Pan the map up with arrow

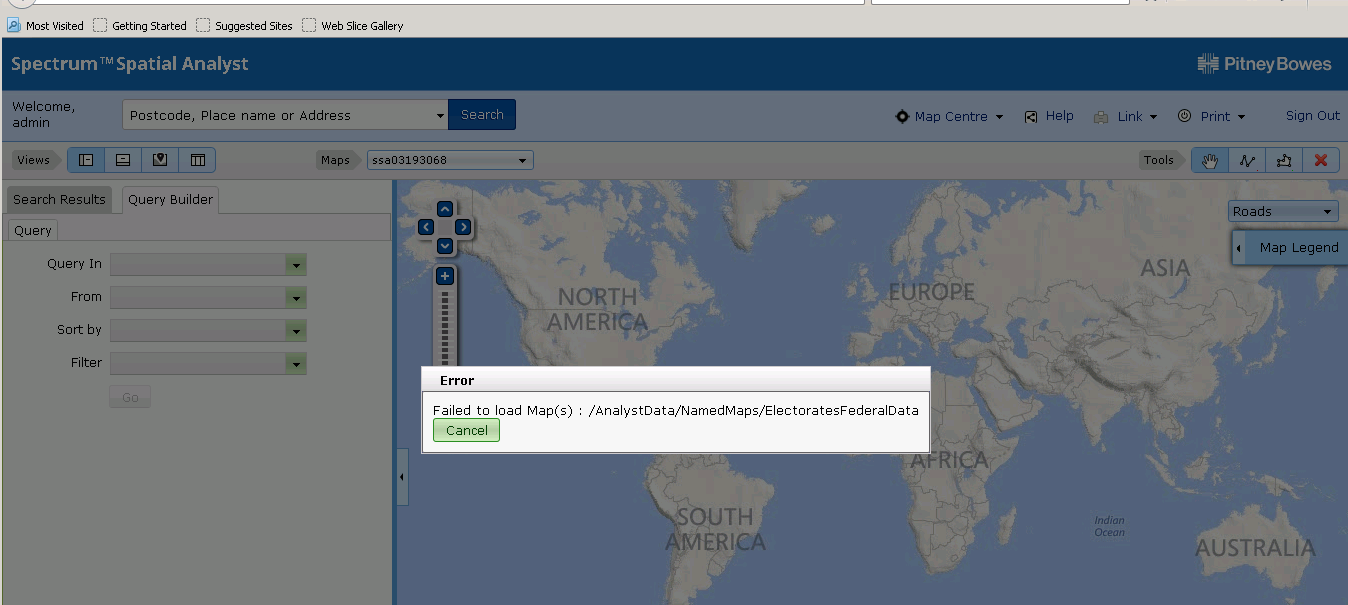[x=445, y=209]
